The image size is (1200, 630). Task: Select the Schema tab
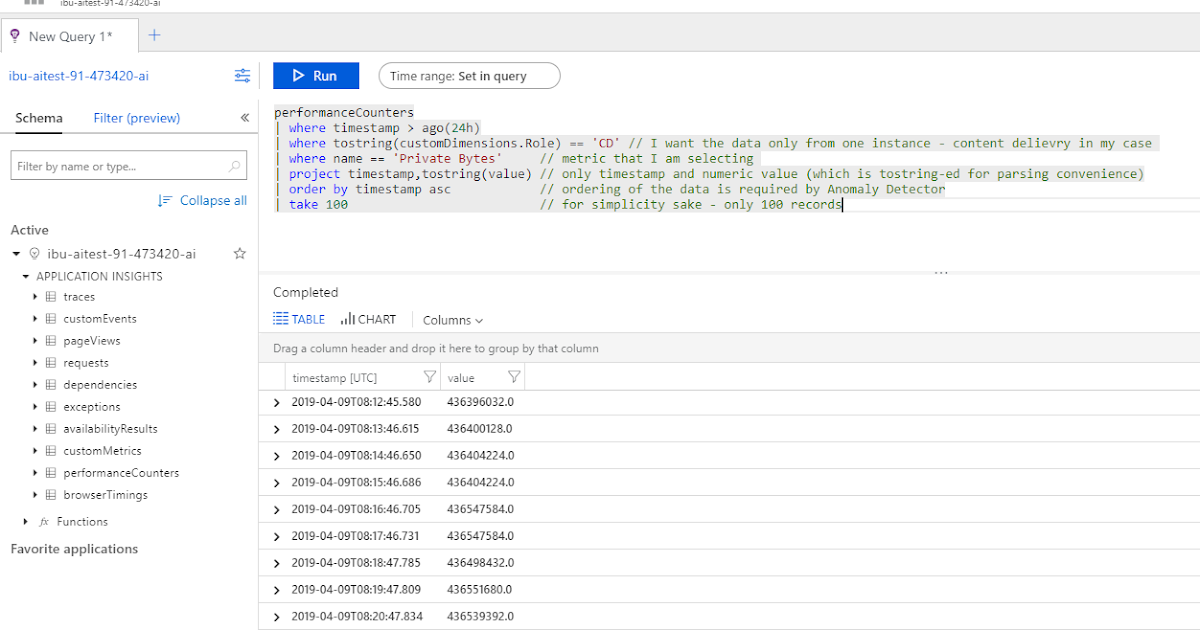pos(39,117)
